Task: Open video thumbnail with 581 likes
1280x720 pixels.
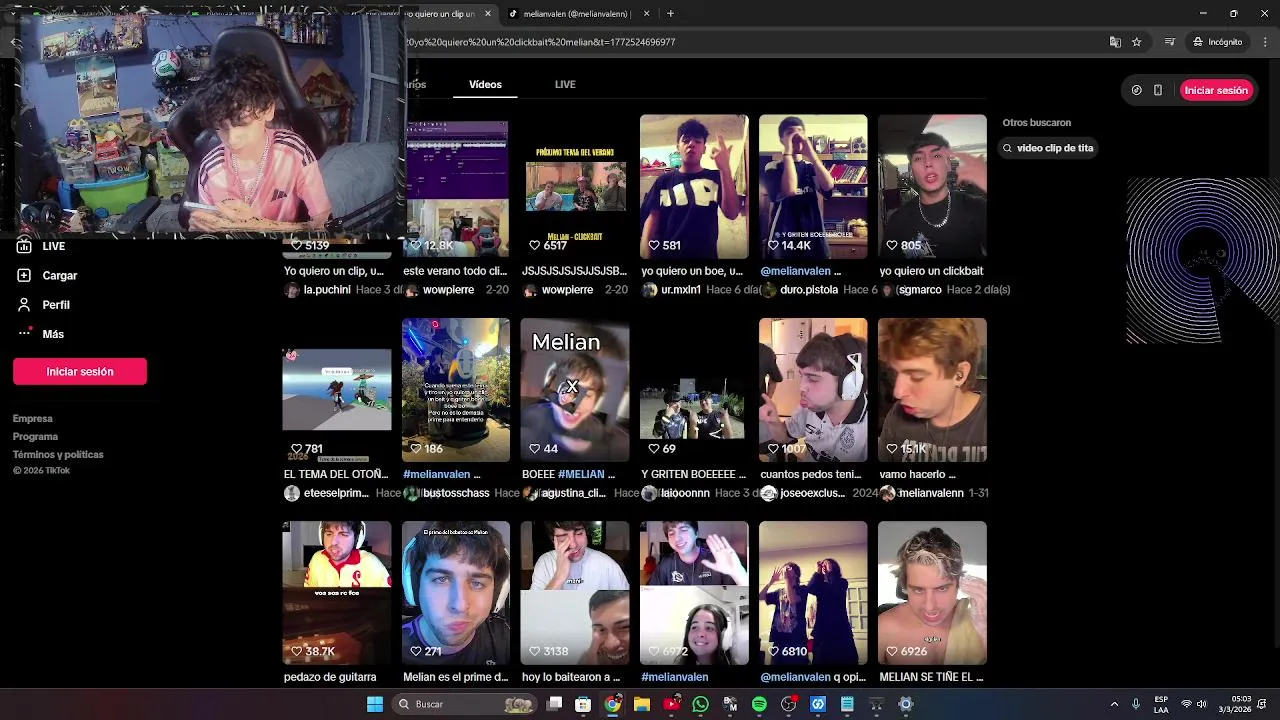Action: coord(694,187)
